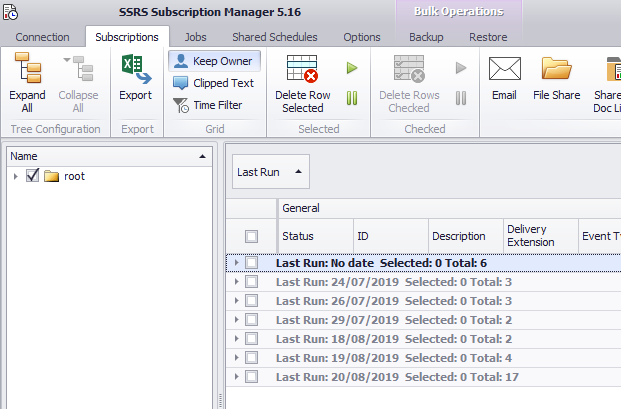The image size is (621, 409).
Task: Click the vertical splitter grip between panels
Action: (220, 400)
